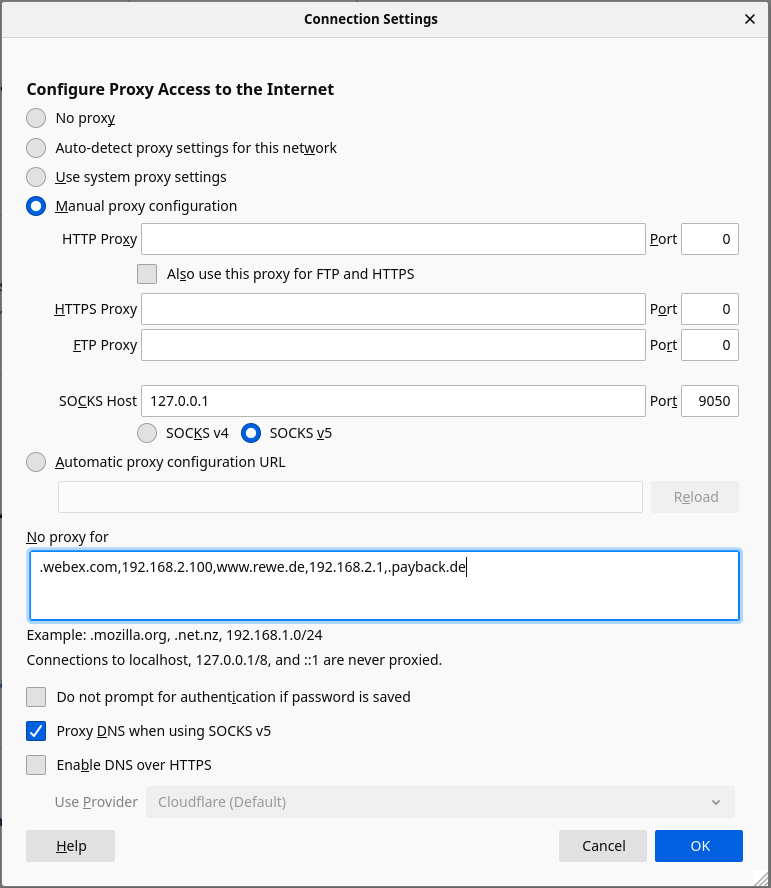Choose Auto-detect proxy settings for this network
The height and width of the screenshot is (888, 771).
[x=36, y=148]
